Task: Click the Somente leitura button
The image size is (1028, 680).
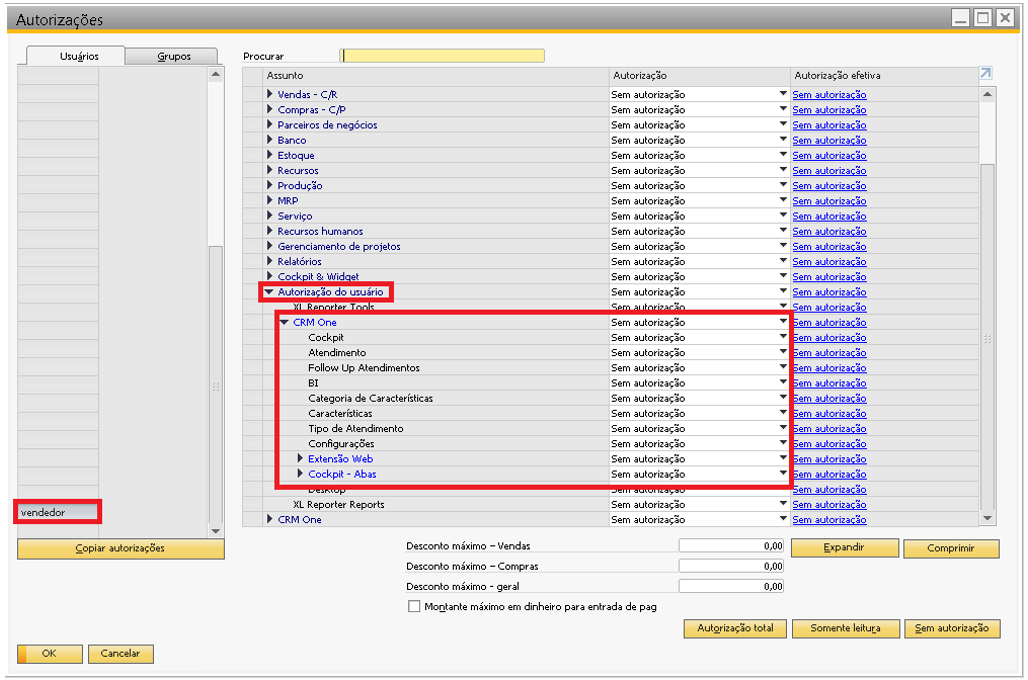Action: pyautogui.click(x=845, y=628)
